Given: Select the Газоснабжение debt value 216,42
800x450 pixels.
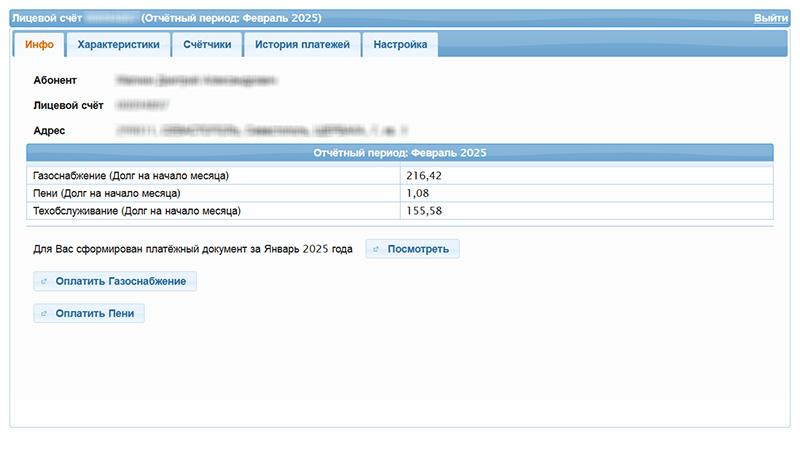Looking at the screenshot, I should tap(424, 176).
